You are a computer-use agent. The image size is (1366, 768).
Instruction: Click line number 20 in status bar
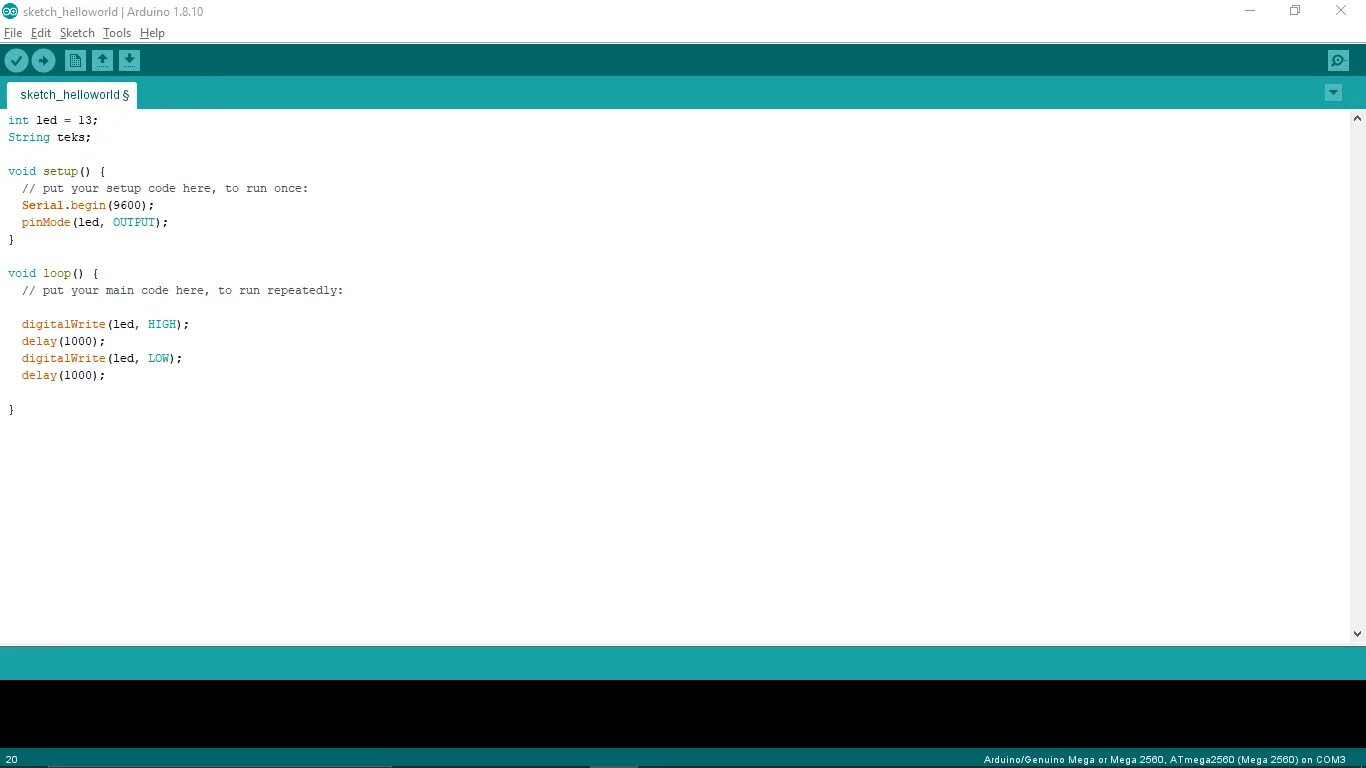coord(12,759)
